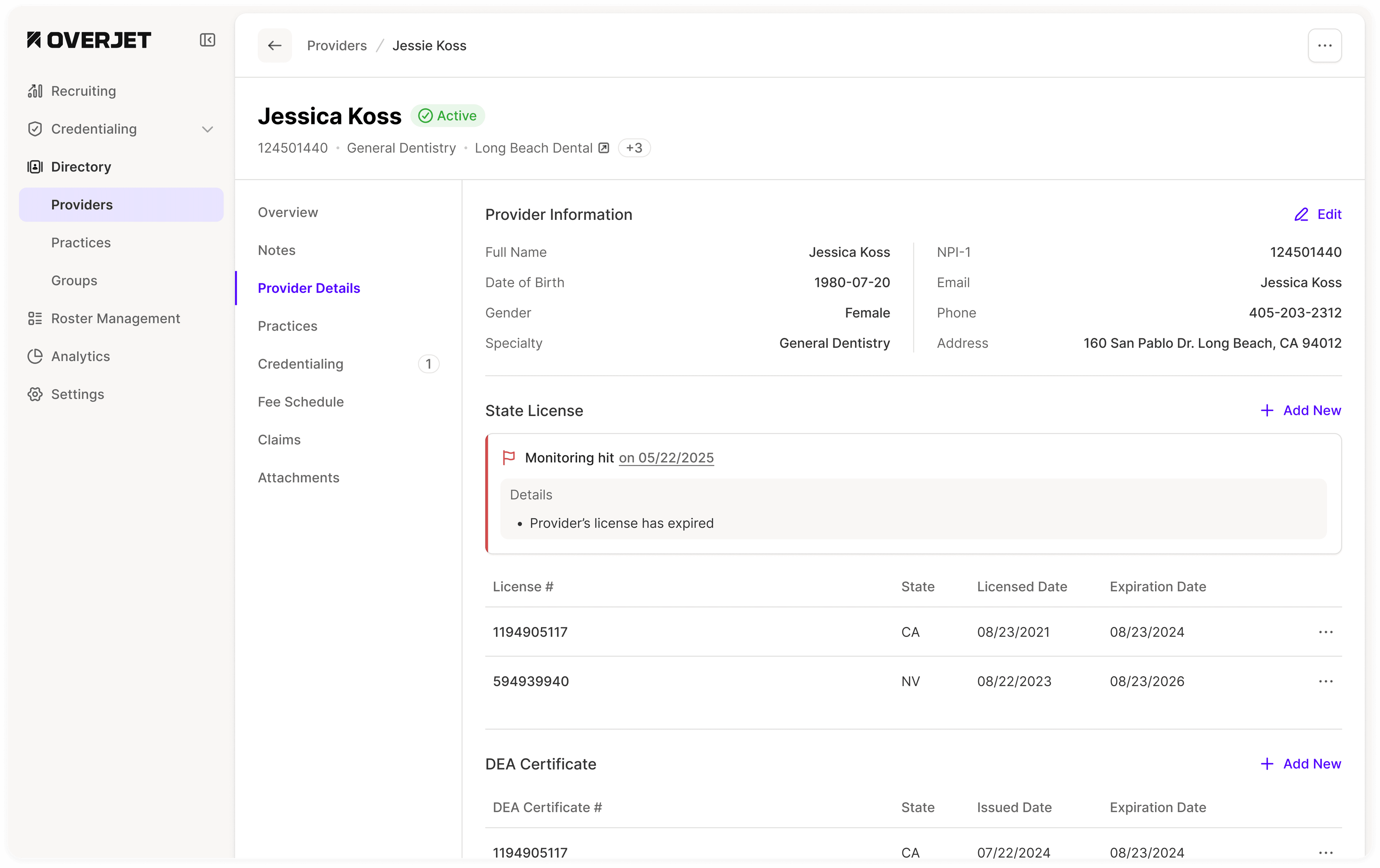Viewport: 1380px width, 868px height.
Task: Open Settings via the gear icon
Action: [35, 394]
